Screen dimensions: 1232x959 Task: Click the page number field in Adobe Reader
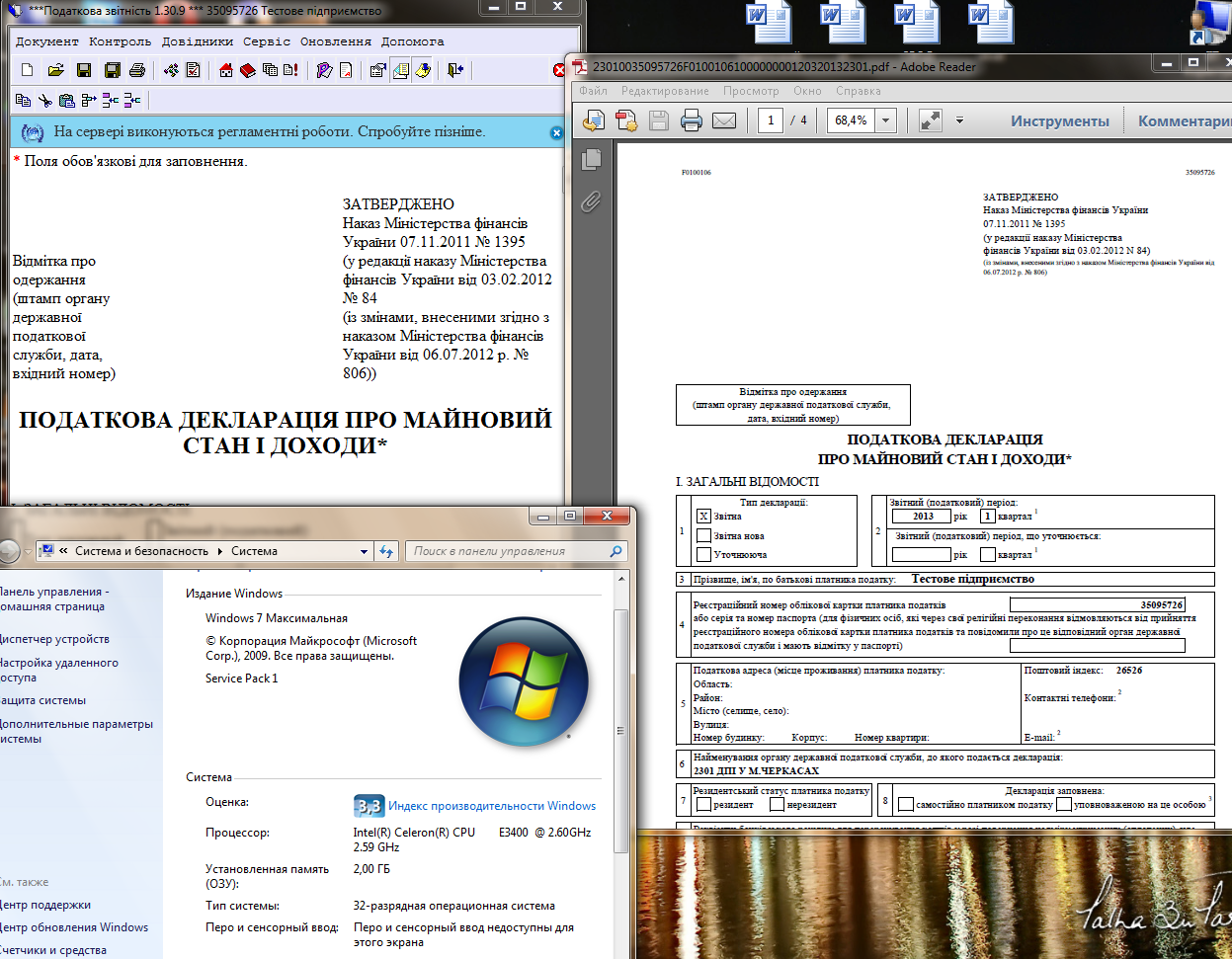[x=771, y=120]
